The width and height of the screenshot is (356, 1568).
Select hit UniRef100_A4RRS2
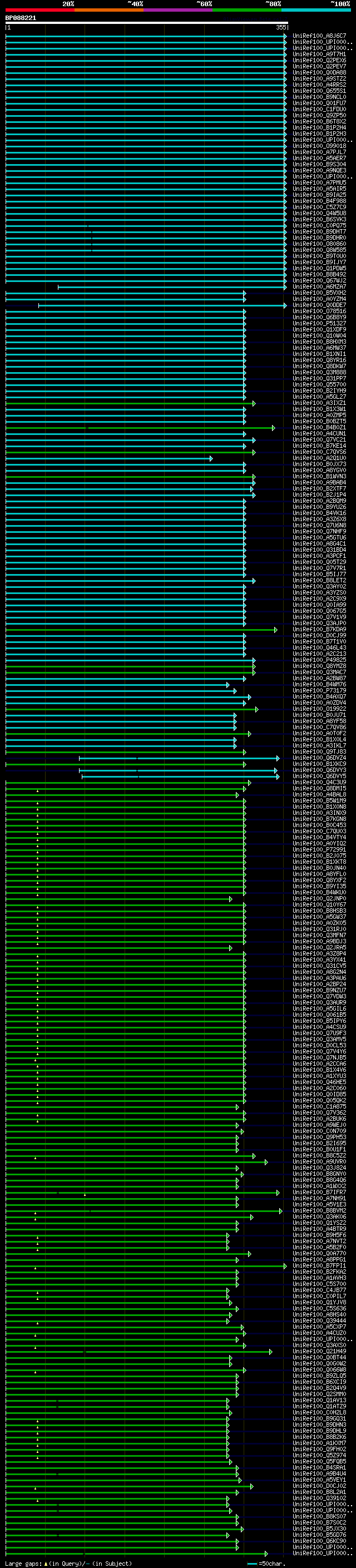[x=319, y=85]
